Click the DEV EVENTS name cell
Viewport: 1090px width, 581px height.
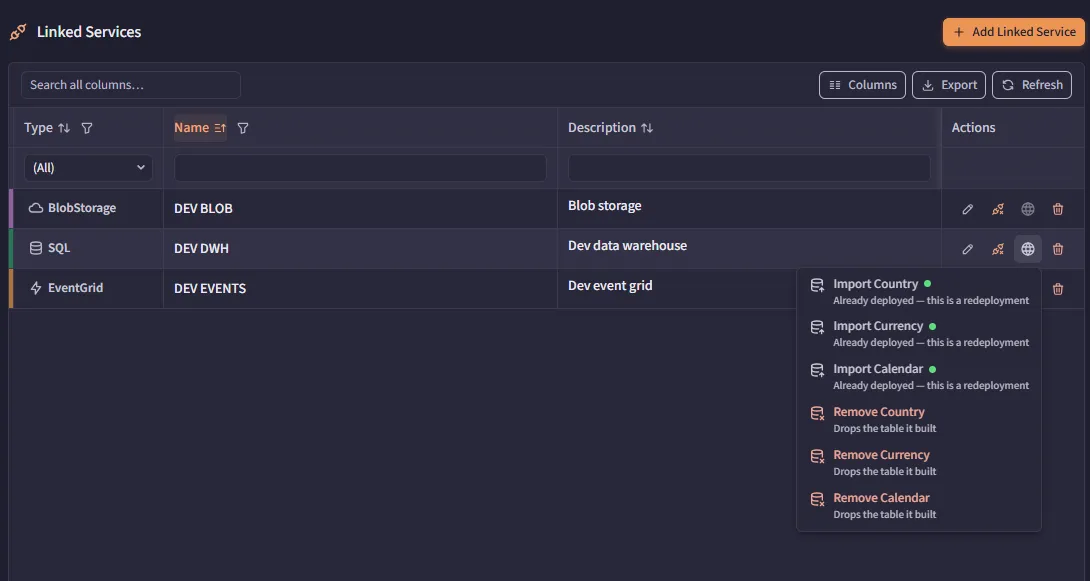click(360, 288)
